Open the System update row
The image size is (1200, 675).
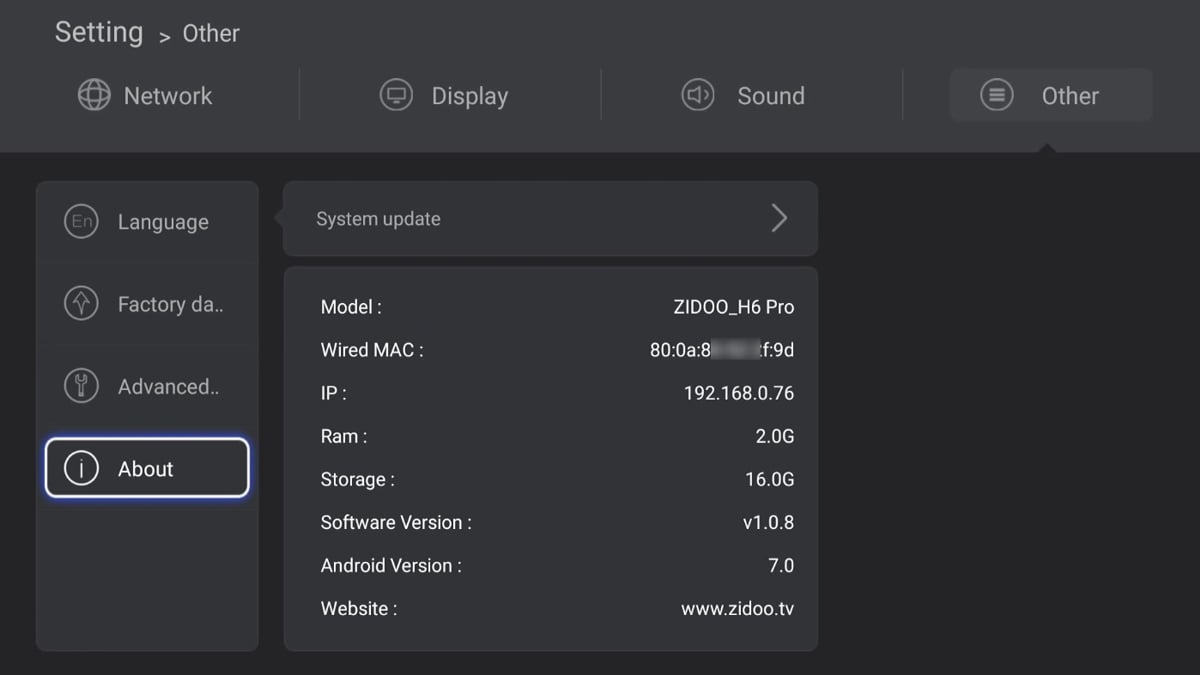pyautogui.click(x=550, y=218)
